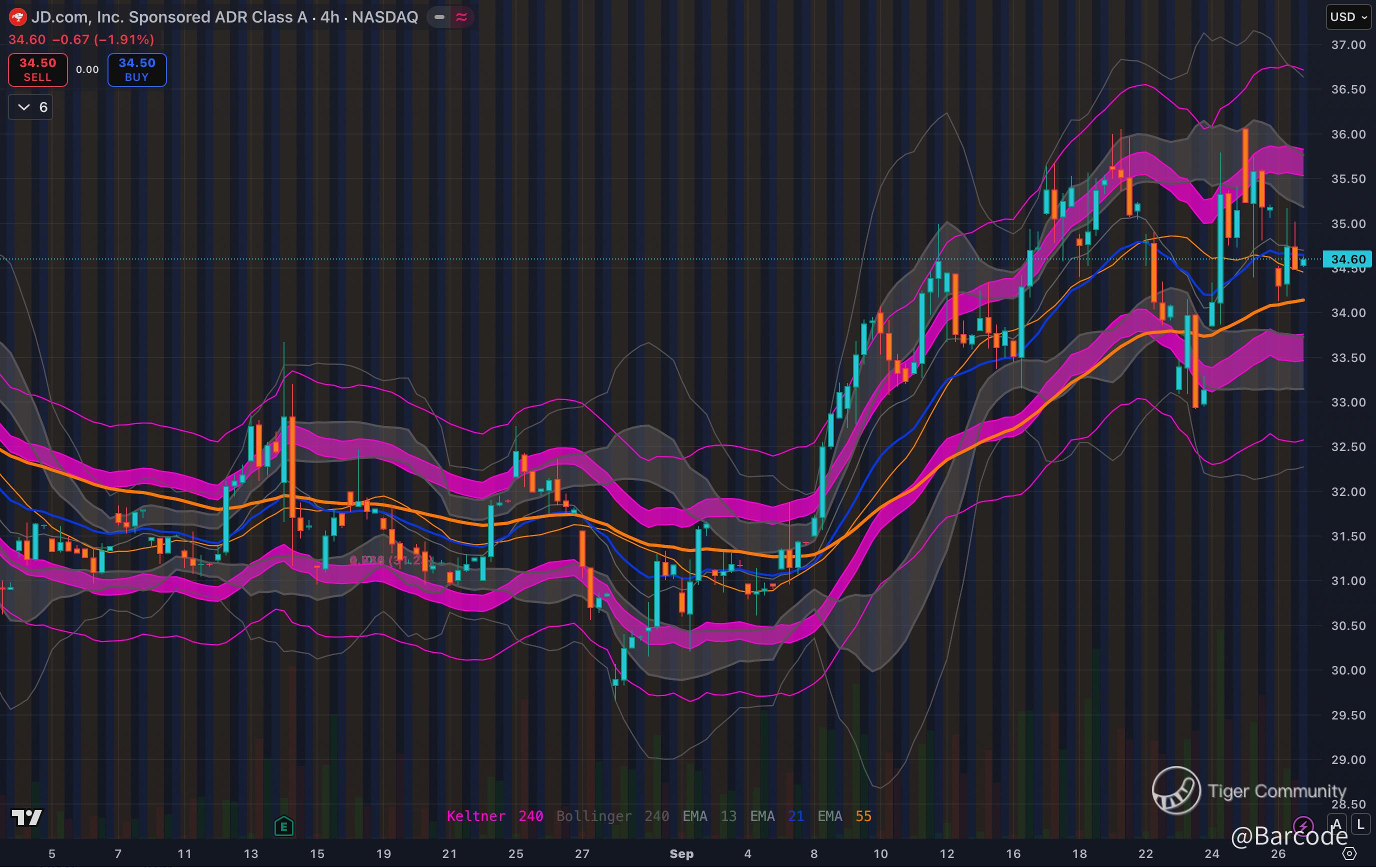Open the USD currency dropdown

[1348, 17]
